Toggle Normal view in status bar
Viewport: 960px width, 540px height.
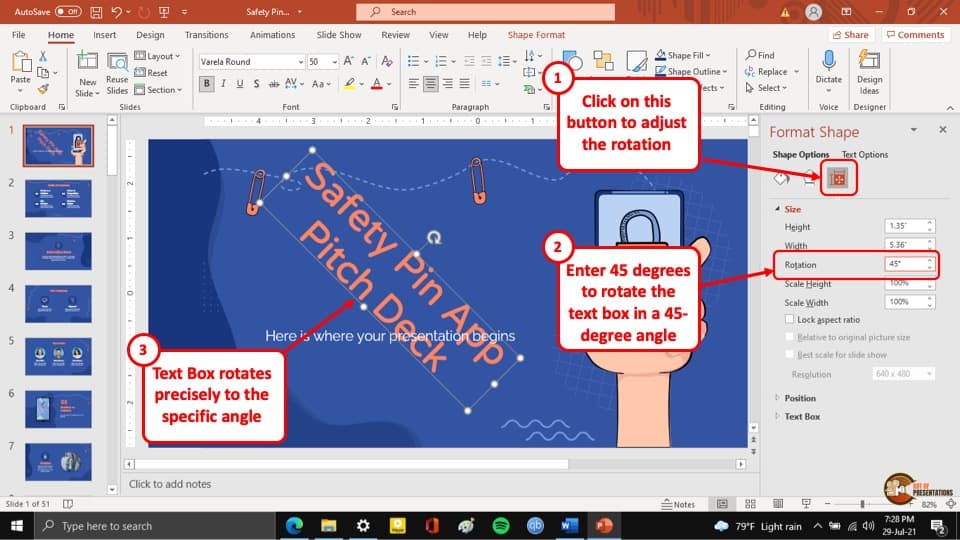tap(722, 504)
